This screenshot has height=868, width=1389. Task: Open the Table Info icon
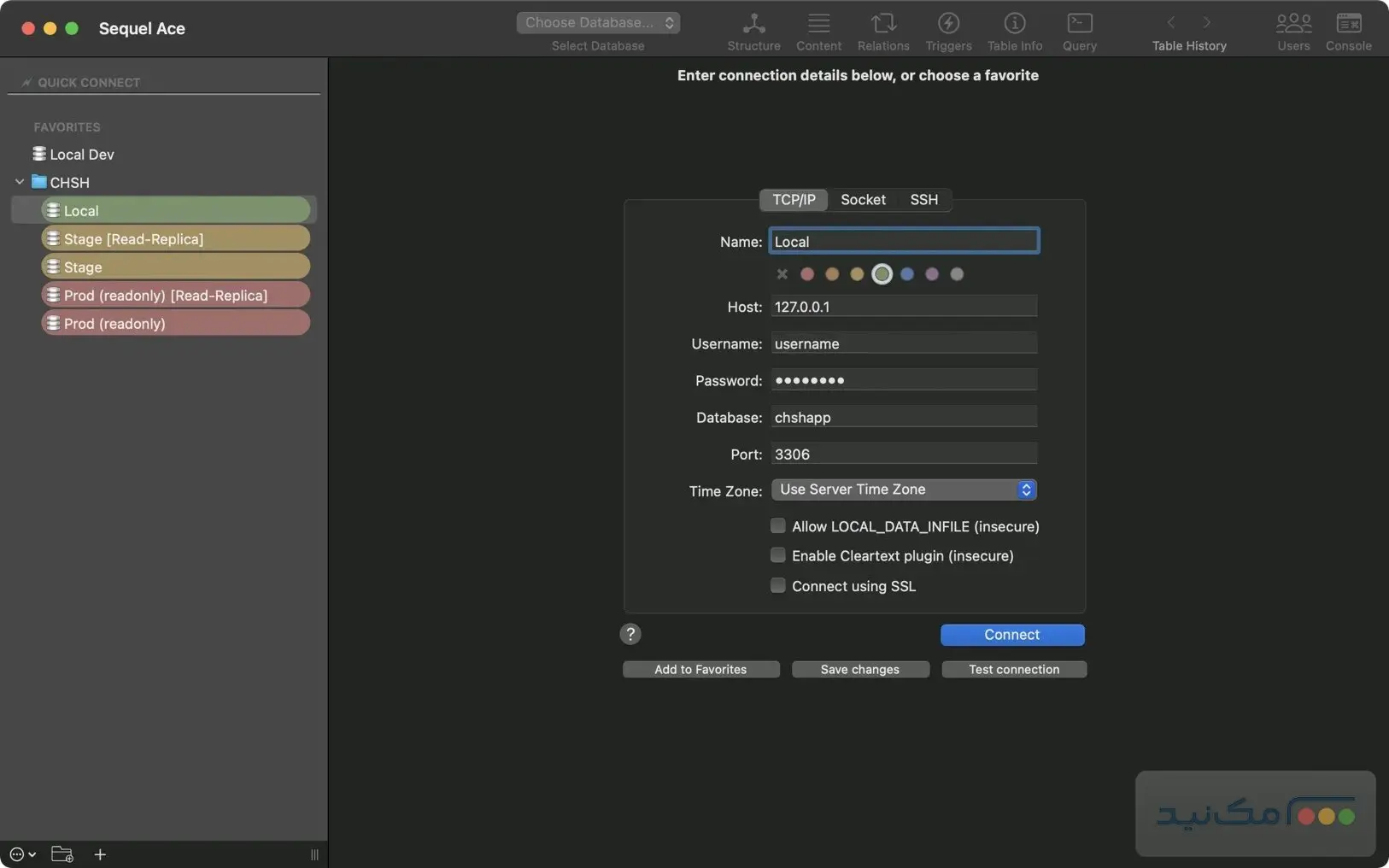coord(1014,24)
